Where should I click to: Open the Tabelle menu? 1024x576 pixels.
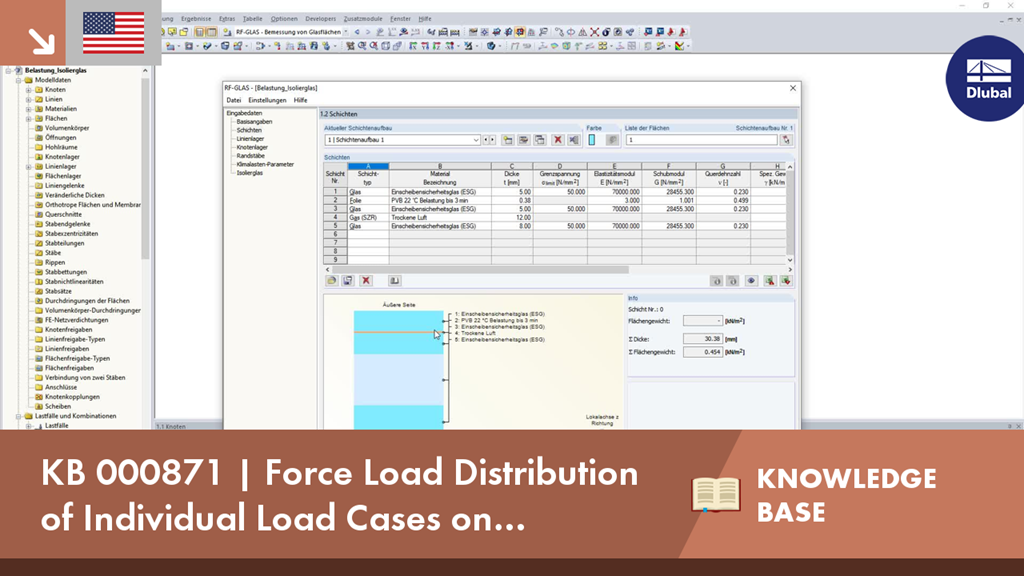point(252,19)
